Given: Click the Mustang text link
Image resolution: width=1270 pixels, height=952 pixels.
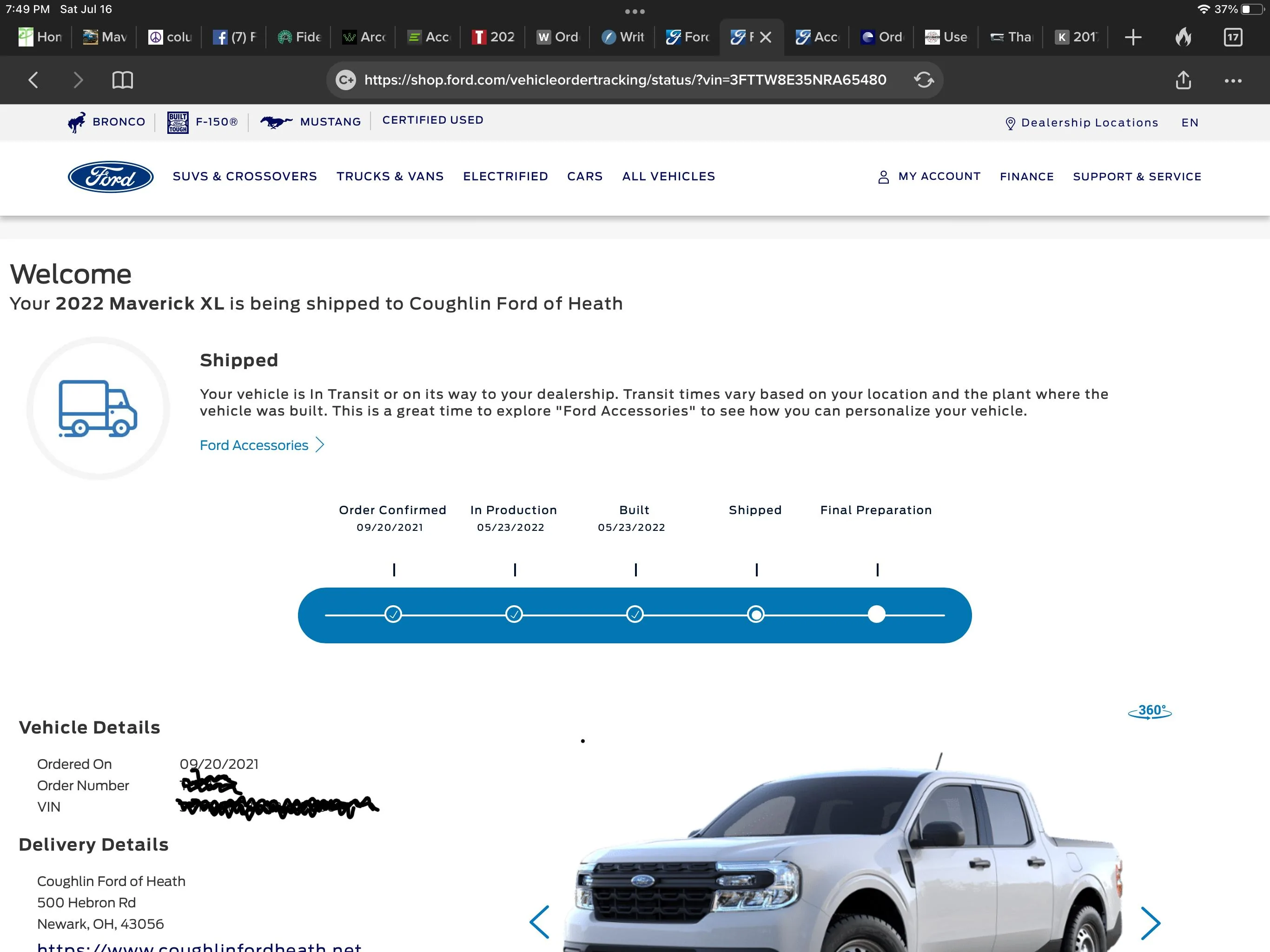Looking at the screenshot, I should (331, 122).
